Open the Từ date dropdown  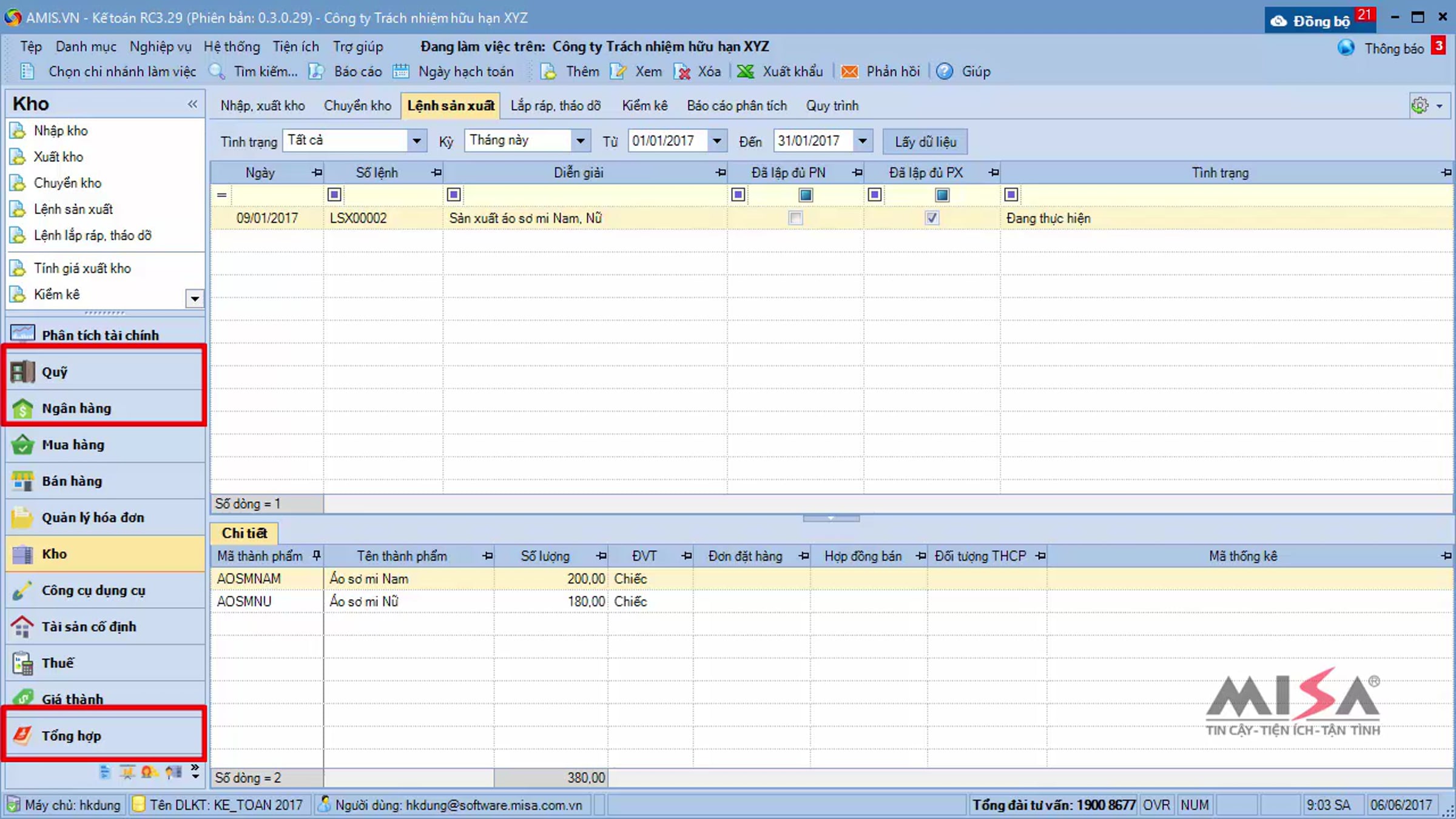click(717, 141)
